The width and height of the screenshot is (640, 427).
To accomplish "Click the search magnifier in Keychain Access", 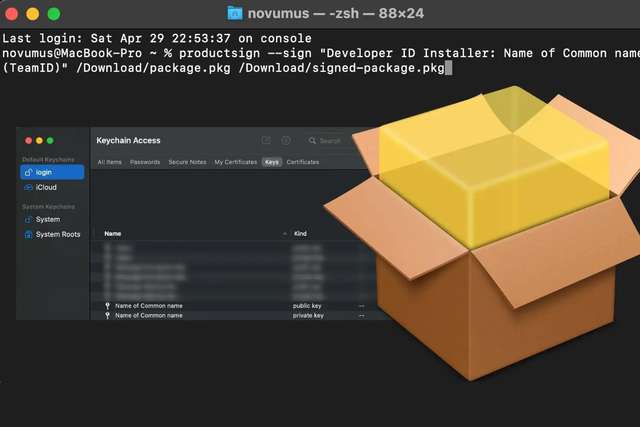I will click(313, 141).
